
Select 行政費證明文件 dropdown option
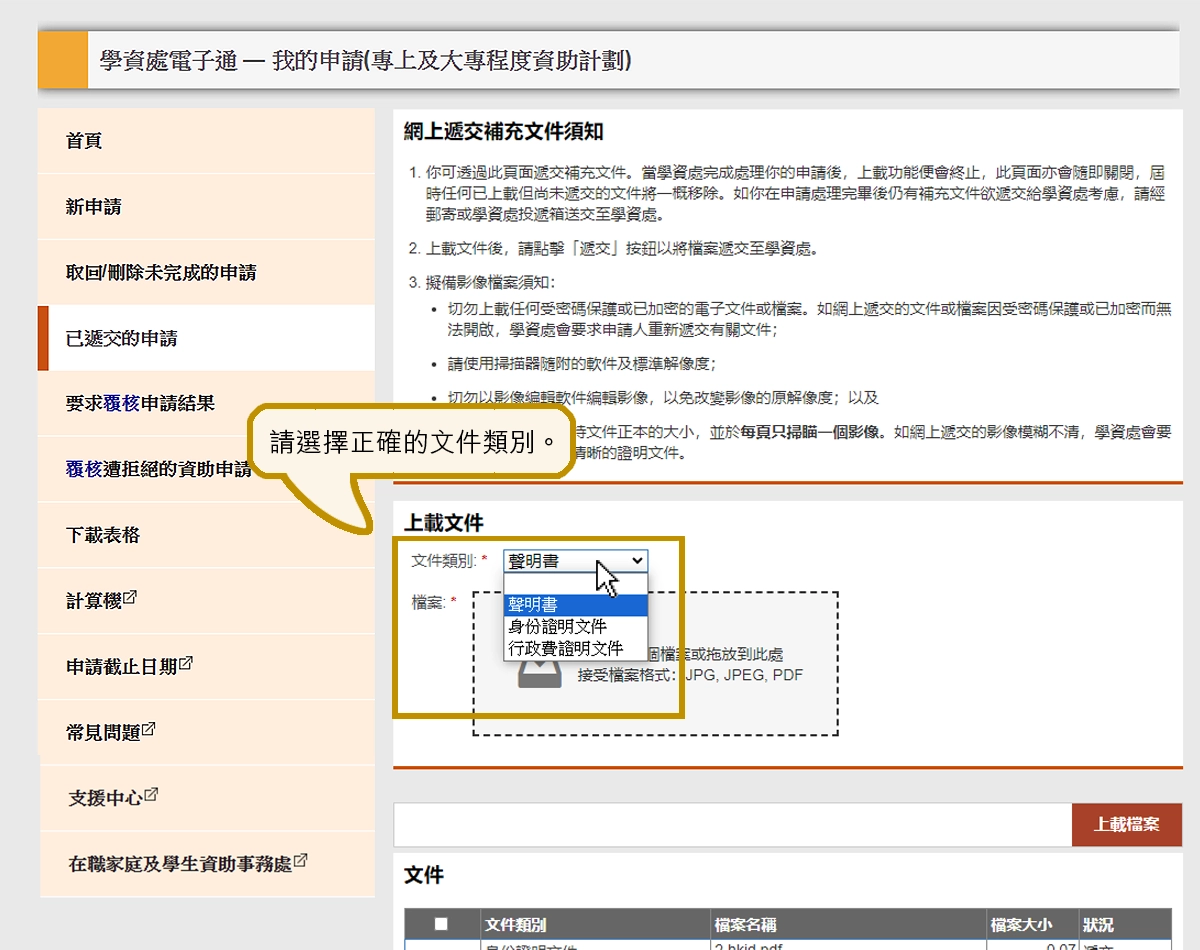tap(576, 648)
